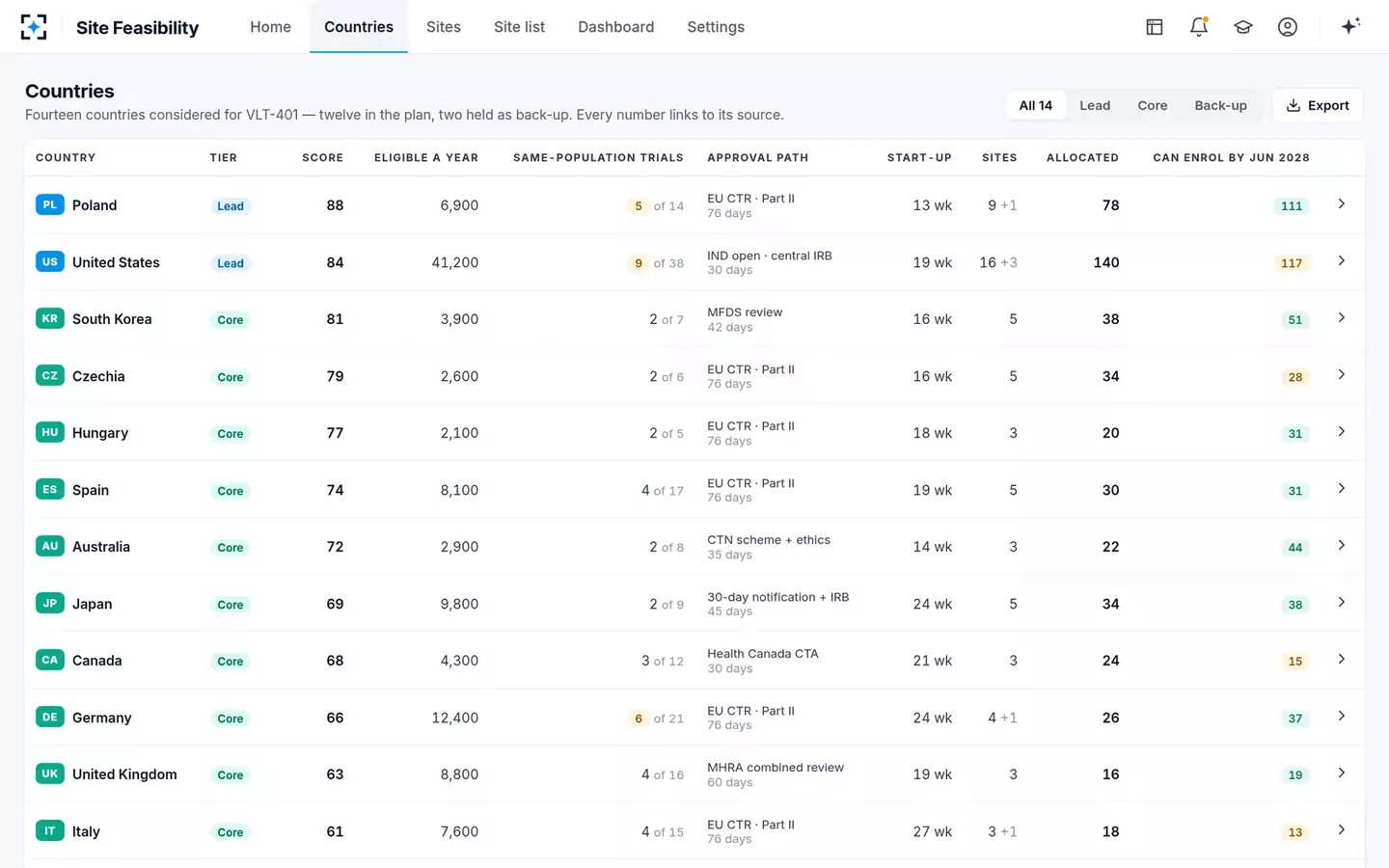Open the Site list tab
Screen dimensions: 1389x868
pyautogui.click(x=520, y=27)
